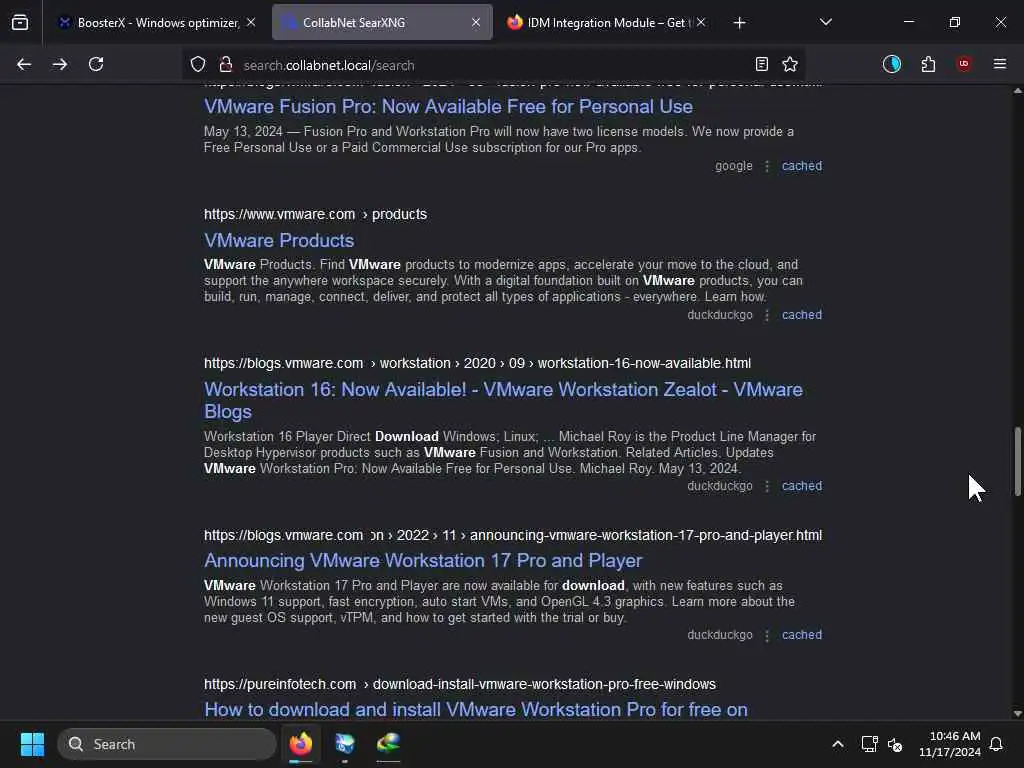Go forward with the forward arrow
The height and width of the screenshot is (768, 1024).
point(60,64)
